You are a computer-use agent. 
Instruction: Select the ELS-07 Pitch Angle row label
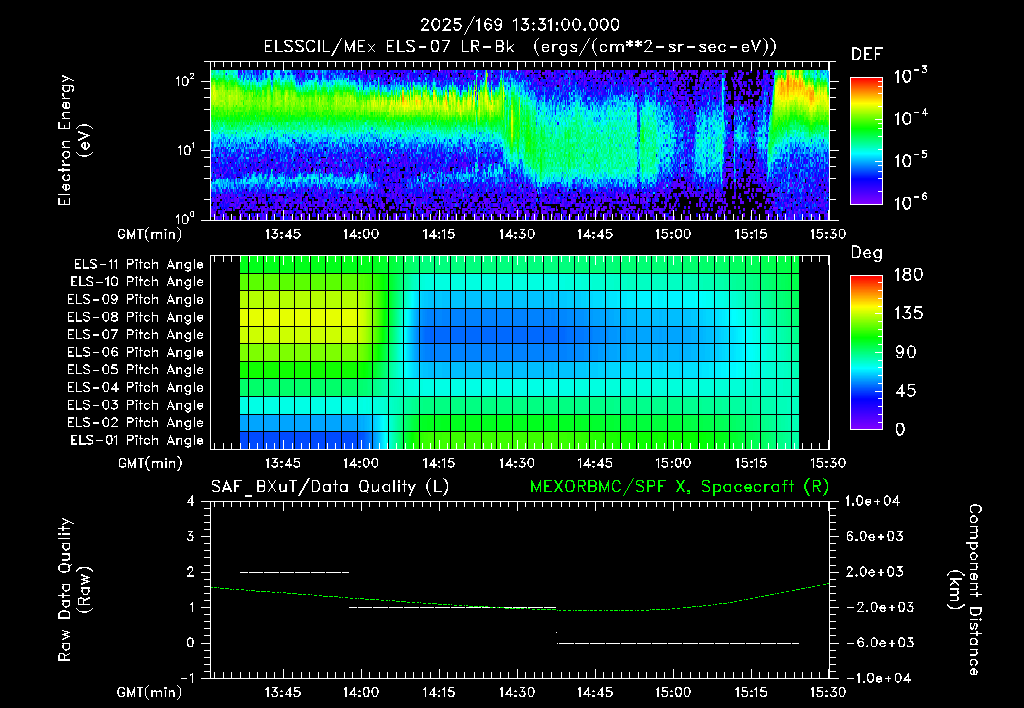pyautogui.click(x=136, y=334)
